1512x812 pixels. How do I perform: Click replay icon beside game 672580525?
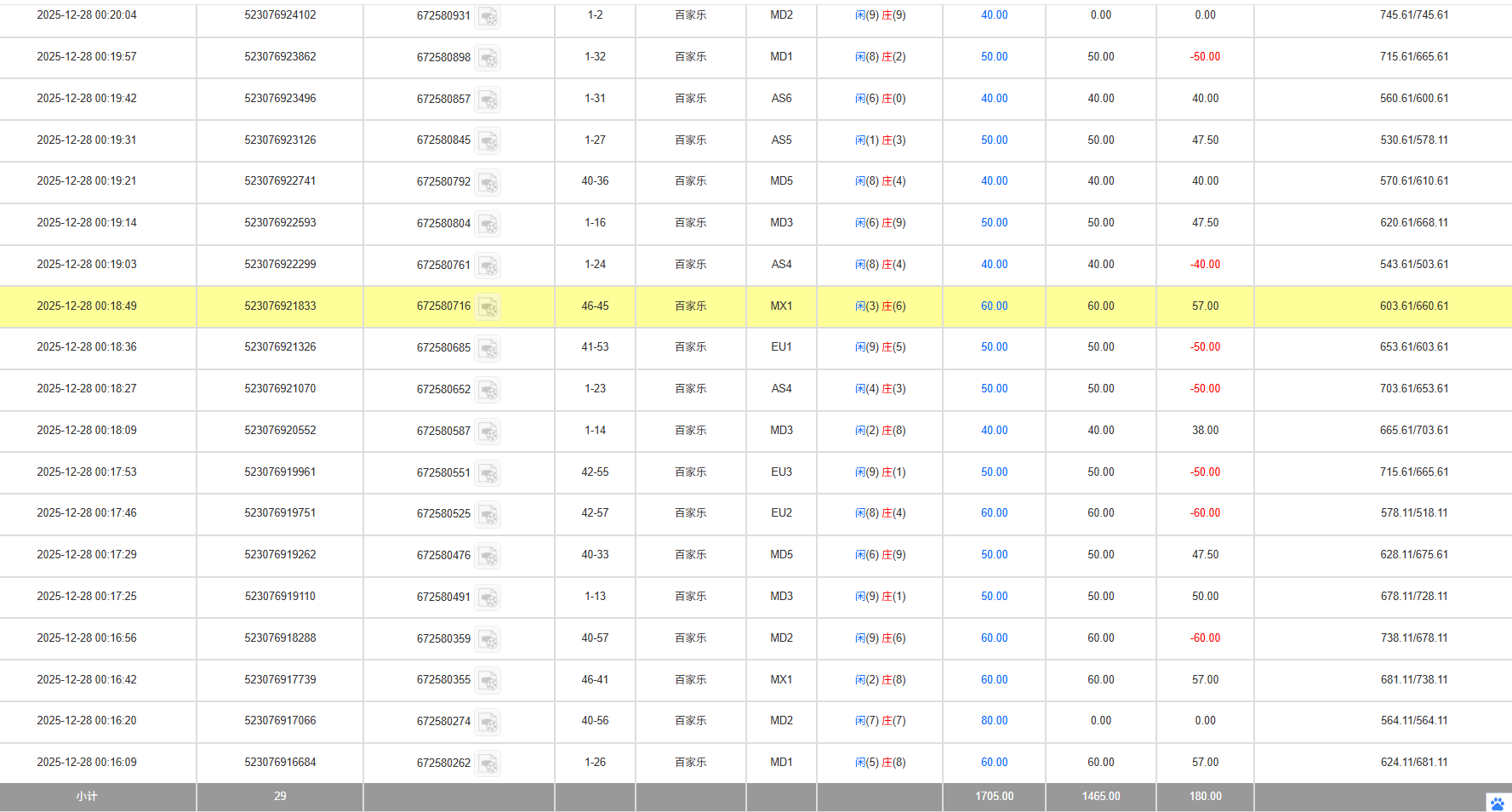(x=488, y=514)
